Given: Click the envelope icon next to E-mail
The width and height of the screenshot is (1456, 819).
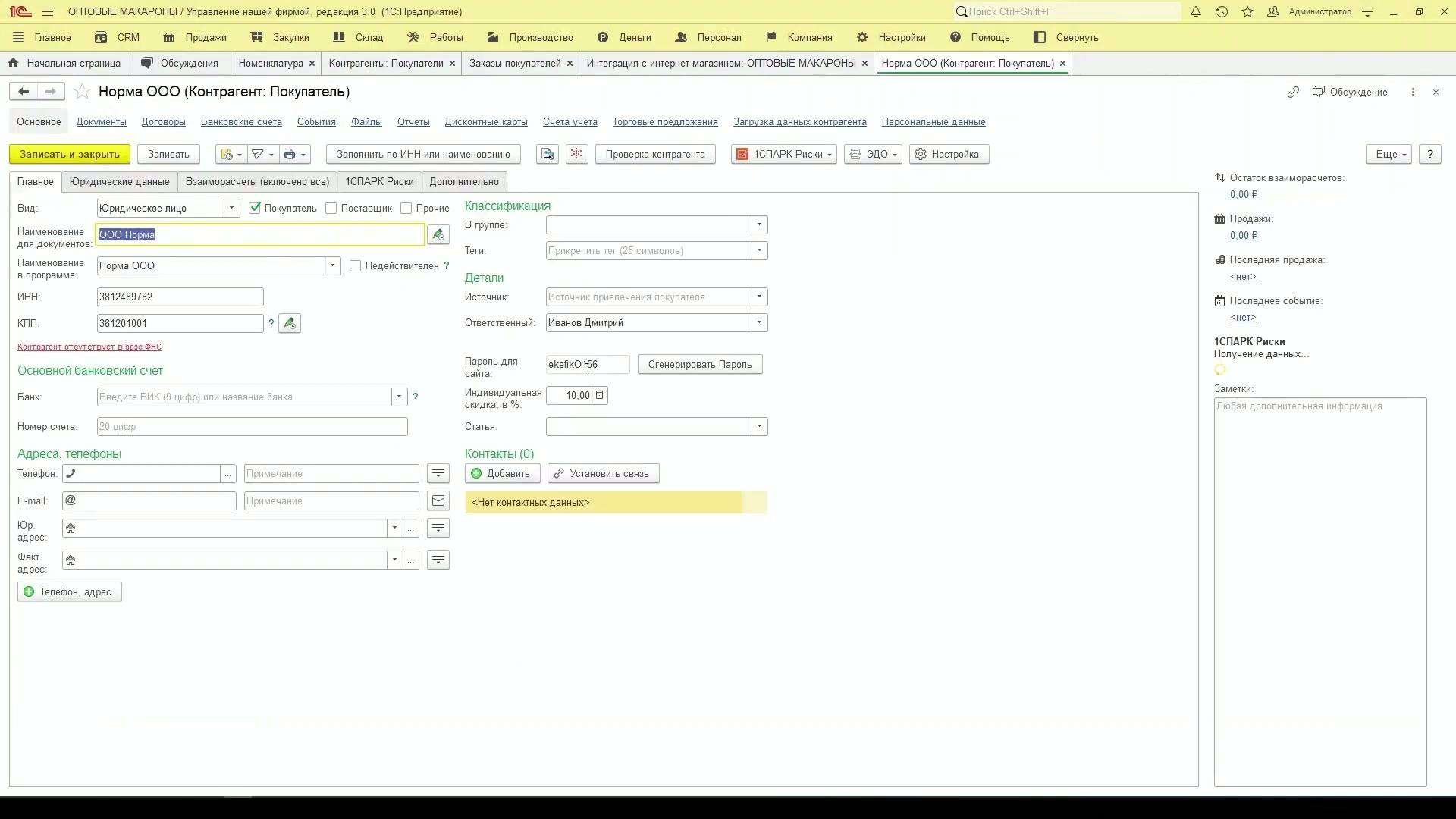Looking at the screenshot, I should click(438, 501).
